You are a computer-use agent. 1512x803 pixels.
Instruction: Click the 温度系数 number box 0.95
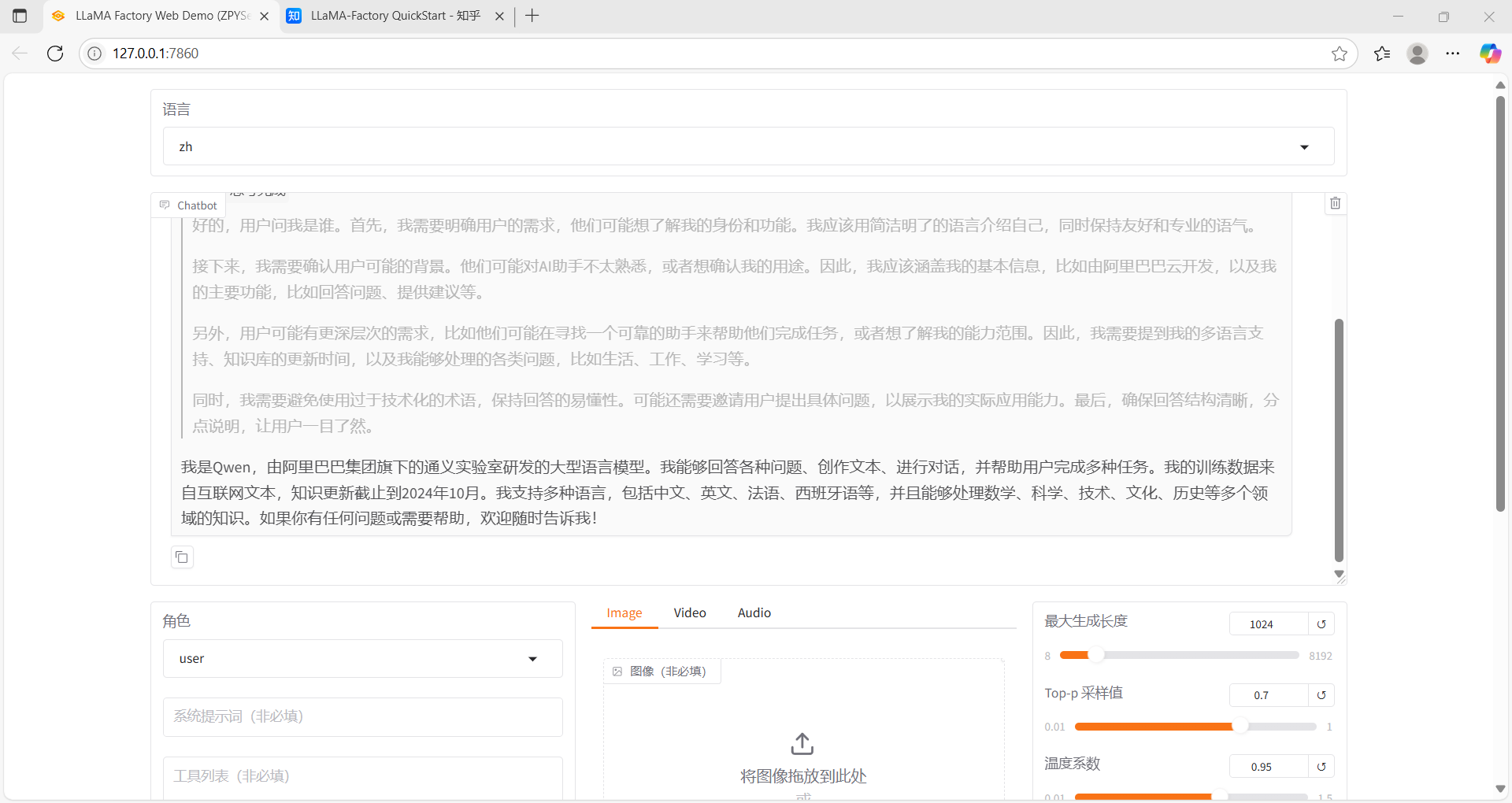click(x=1269, y=767)
